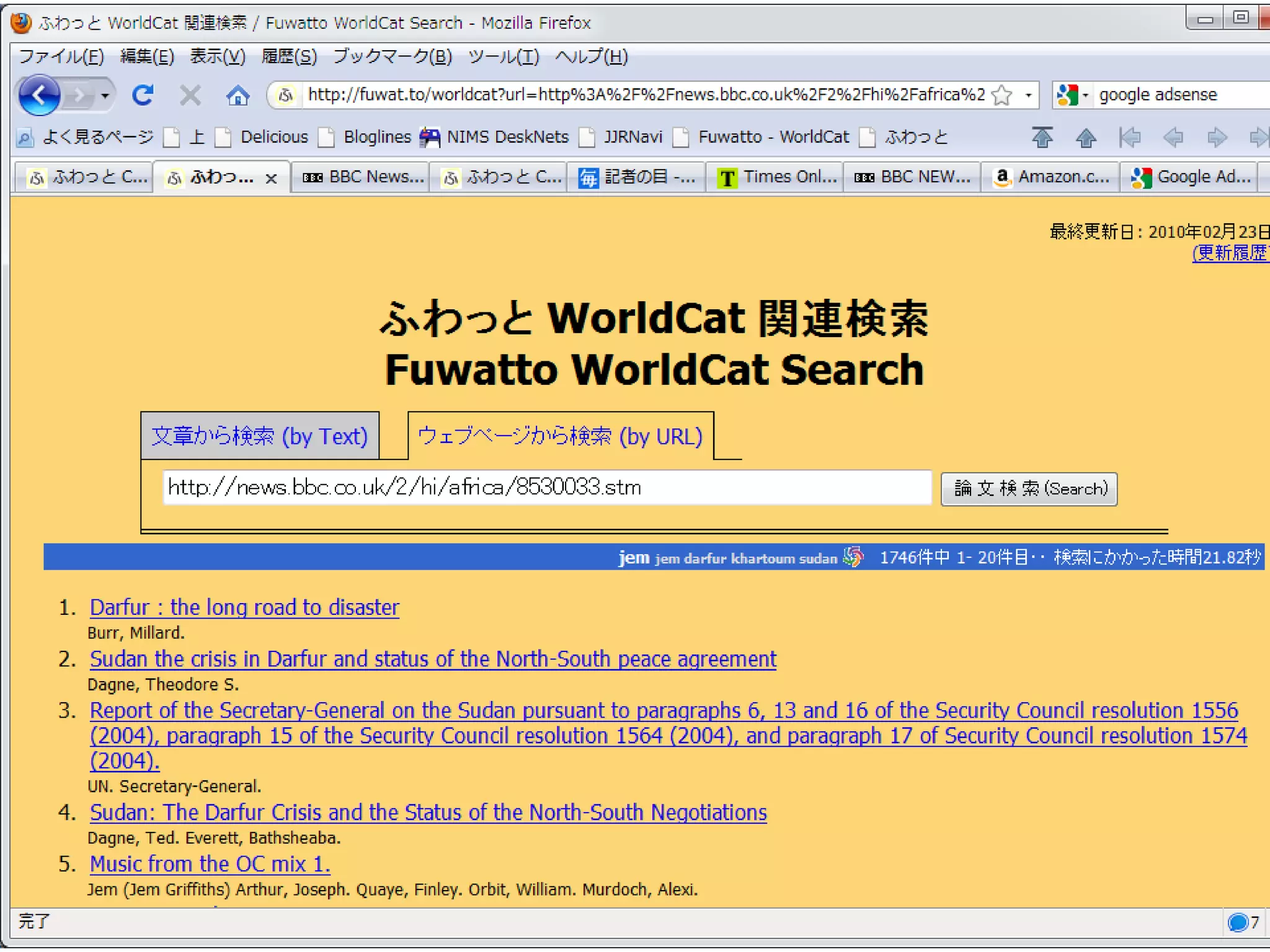
Task: Expand the URL bar history dropdown
Action: pyautogui.click(x=1028, y=95)
